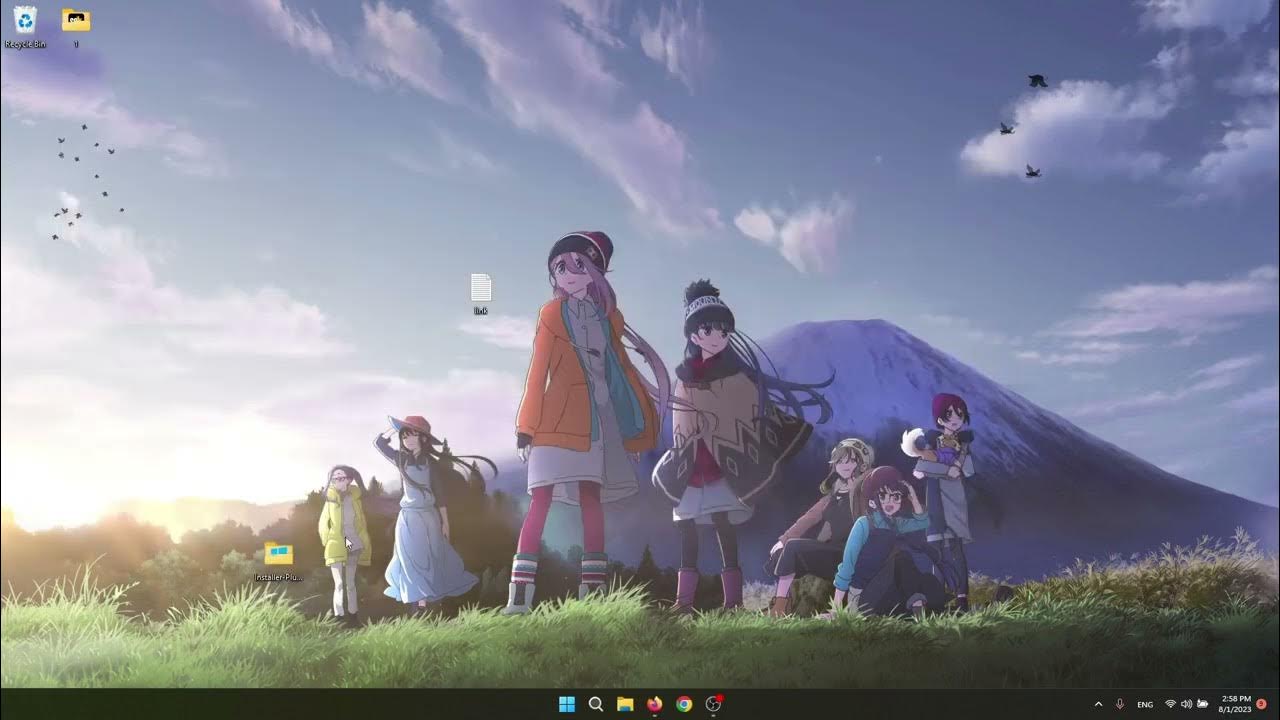Select the Recycle Bin desktop icon
Screen dimensions: 1280x720
(x=25, y=26)
